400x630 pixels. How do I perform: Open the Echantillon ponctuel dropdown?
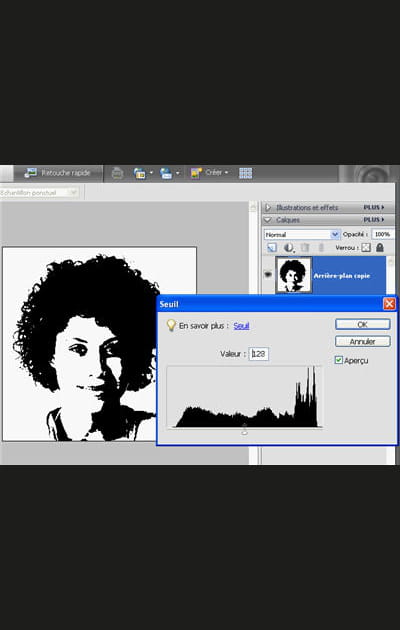[x=39, y=193]
